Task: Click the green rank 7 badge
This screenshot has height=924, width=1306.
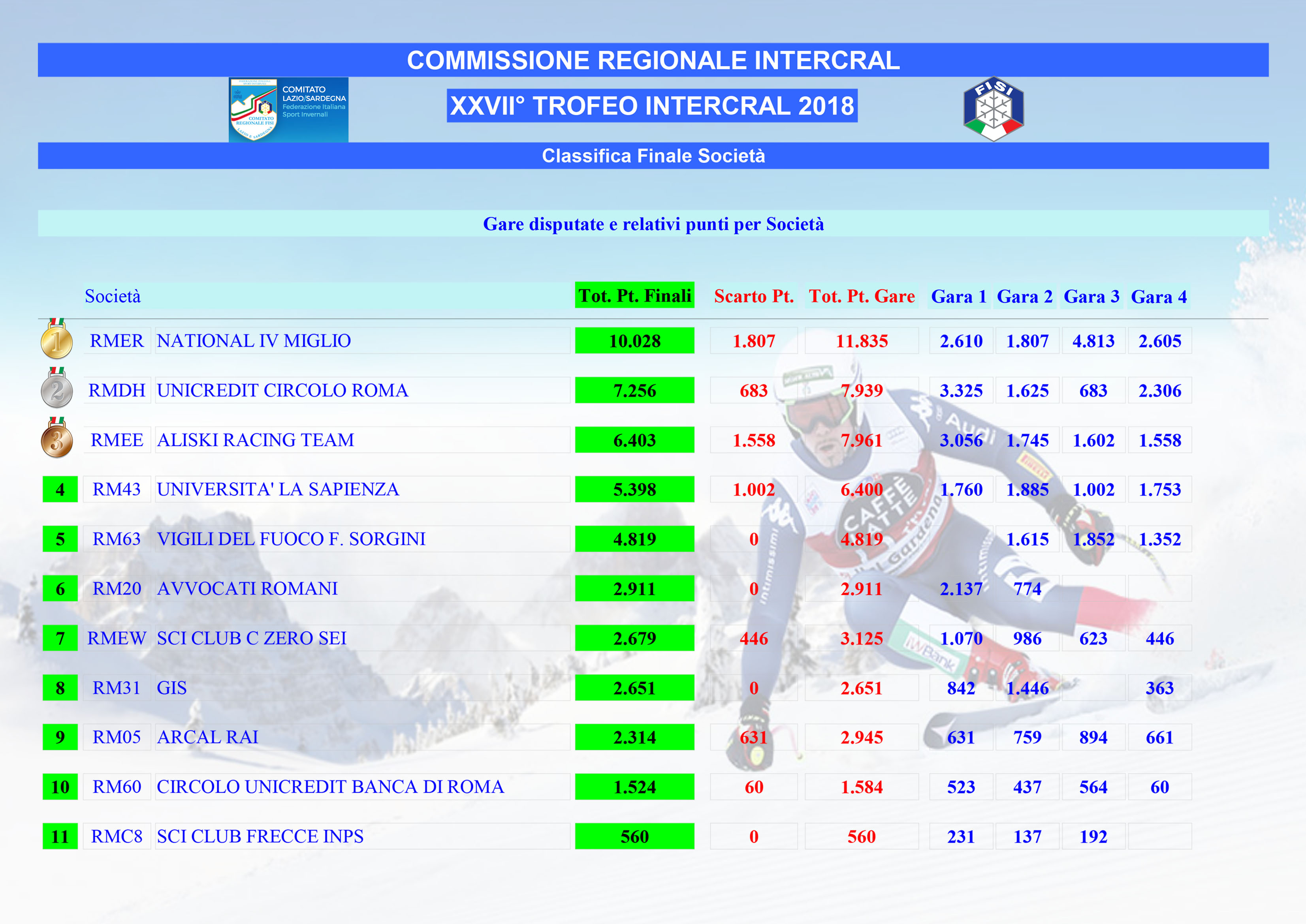Action: point(60,639)
